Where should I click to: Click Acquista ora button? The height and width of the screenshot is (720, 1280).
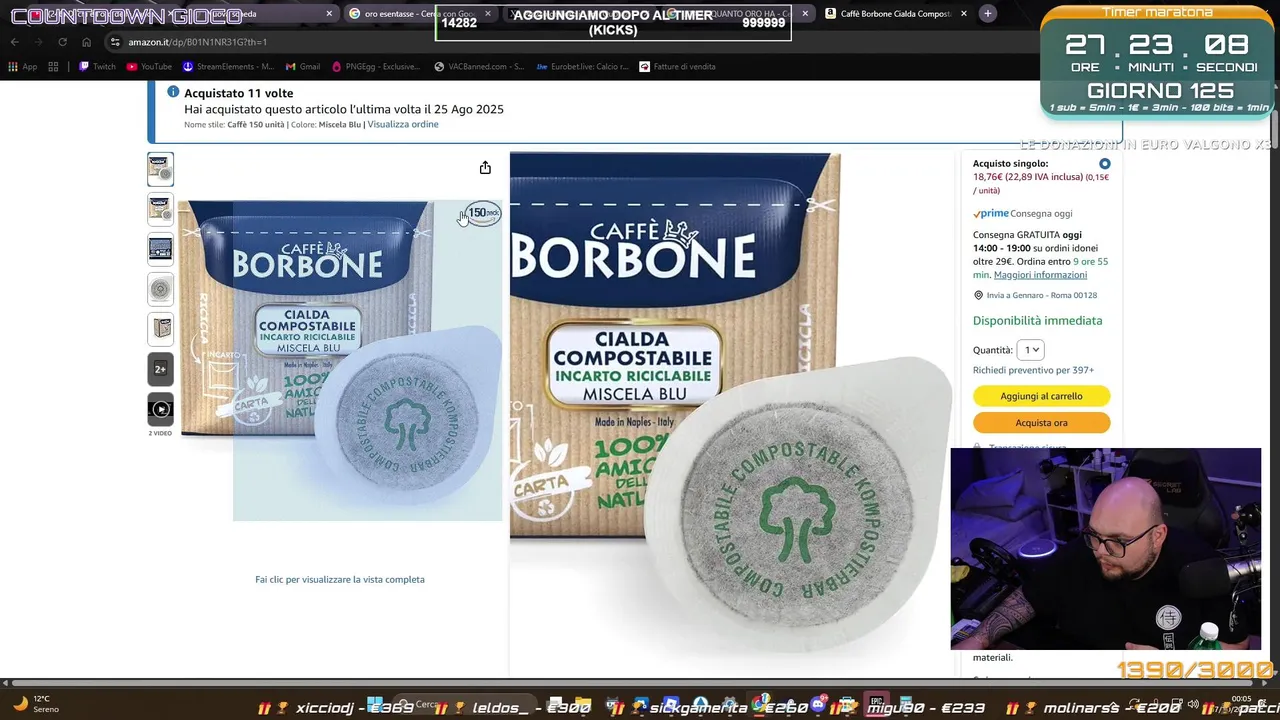coord(1041,423)
